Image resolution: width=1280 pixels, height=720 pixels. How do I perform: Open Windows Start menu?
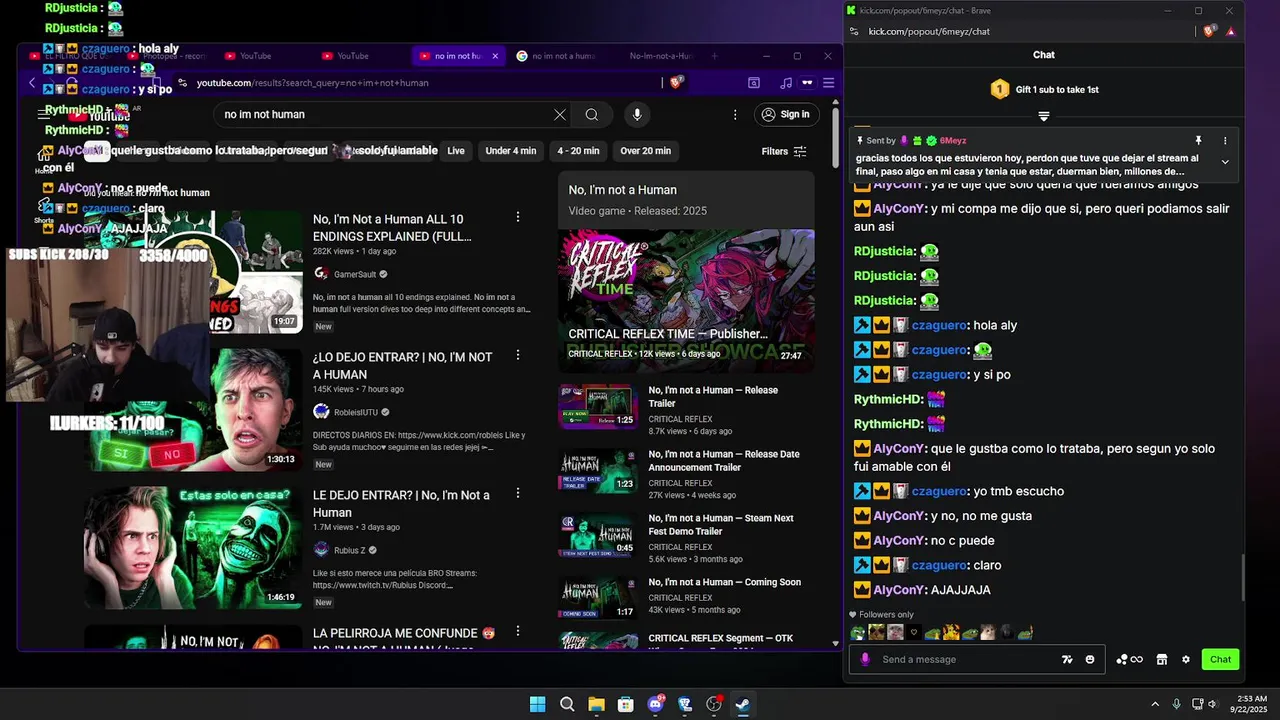[537, 704]
